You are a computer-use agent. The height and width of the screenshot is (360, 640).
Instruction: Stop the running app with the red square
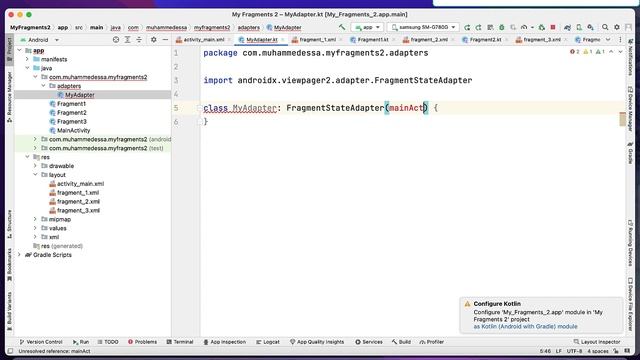[x=553, y=27]
